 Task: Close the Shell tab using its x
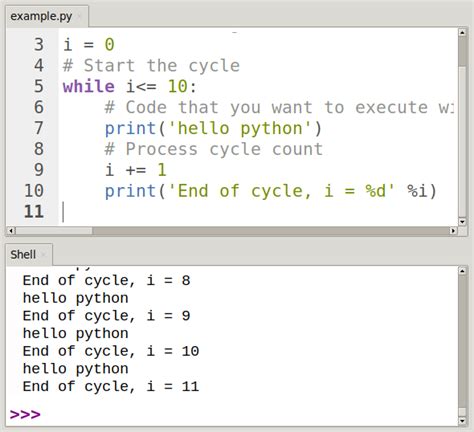point(43,255)
